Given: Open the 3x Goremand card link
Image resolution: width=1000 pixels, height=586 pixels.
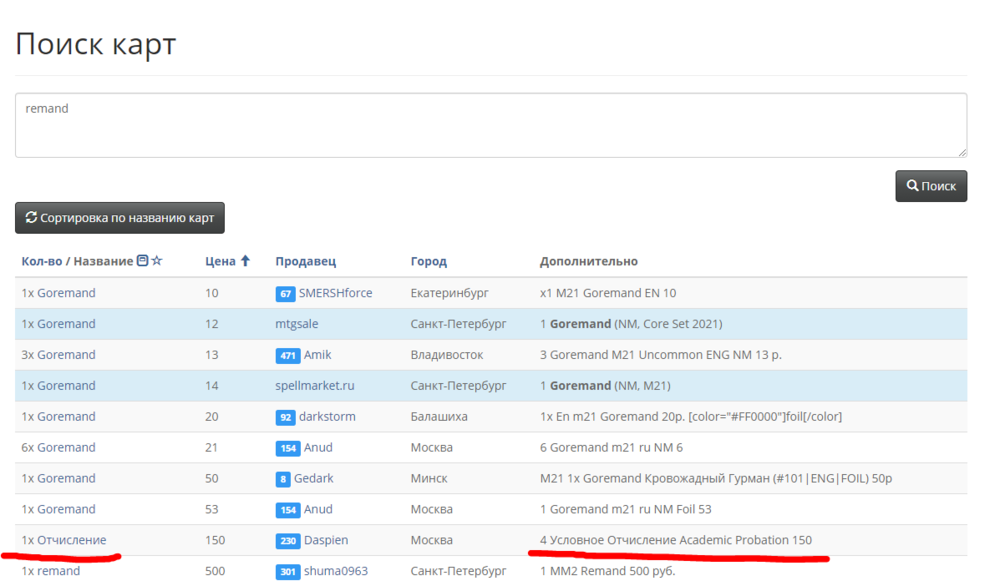Looking at the screenshot, I should click(58, 355).
